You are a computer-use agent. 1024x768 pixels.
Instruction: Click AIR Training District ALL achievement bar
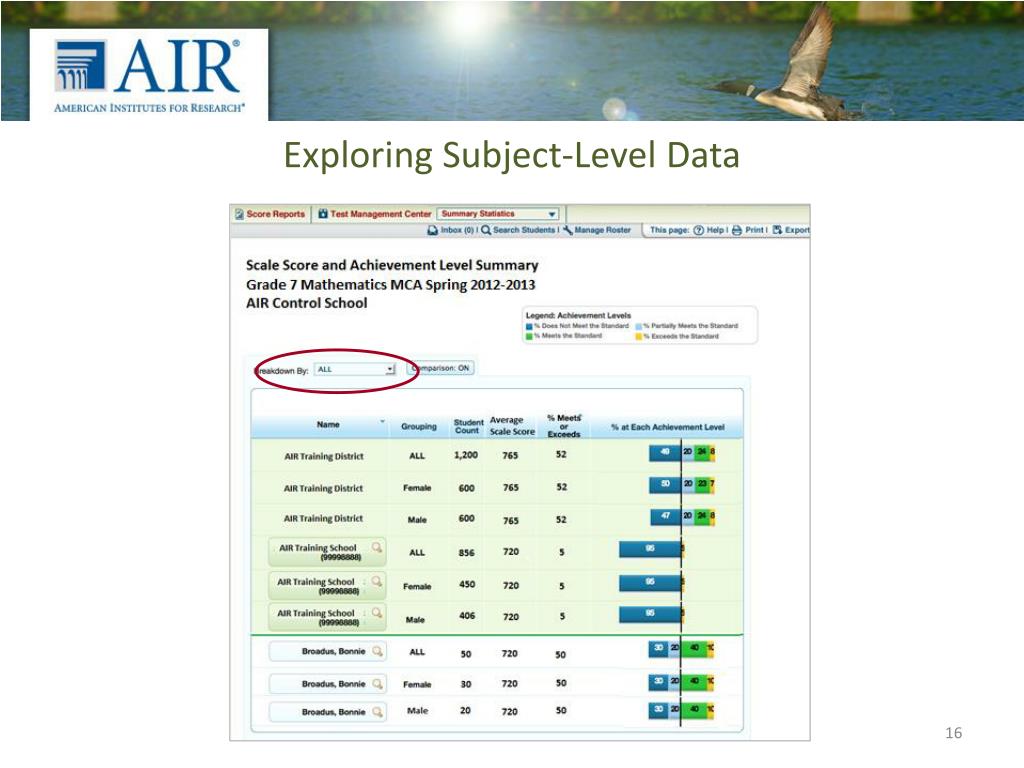tap(682, 453)
